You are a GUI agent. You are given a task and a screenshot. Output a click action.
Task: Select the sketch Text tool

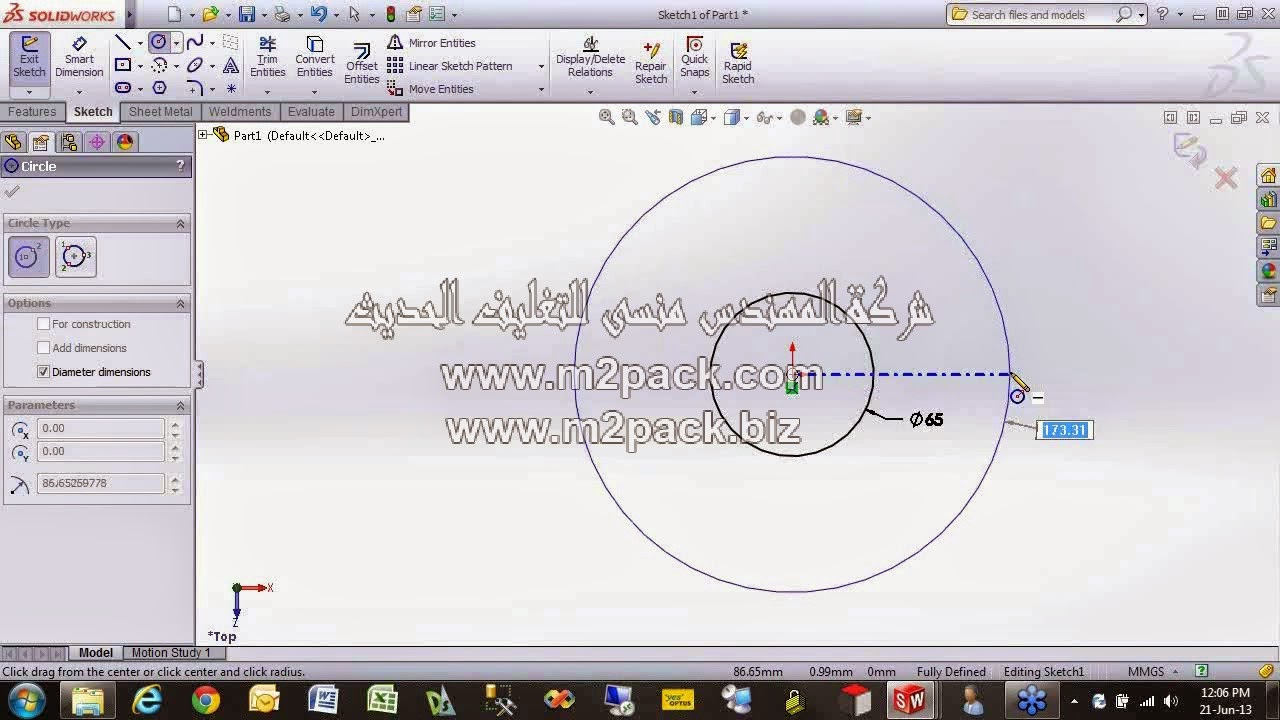click(x=231, y=65)
